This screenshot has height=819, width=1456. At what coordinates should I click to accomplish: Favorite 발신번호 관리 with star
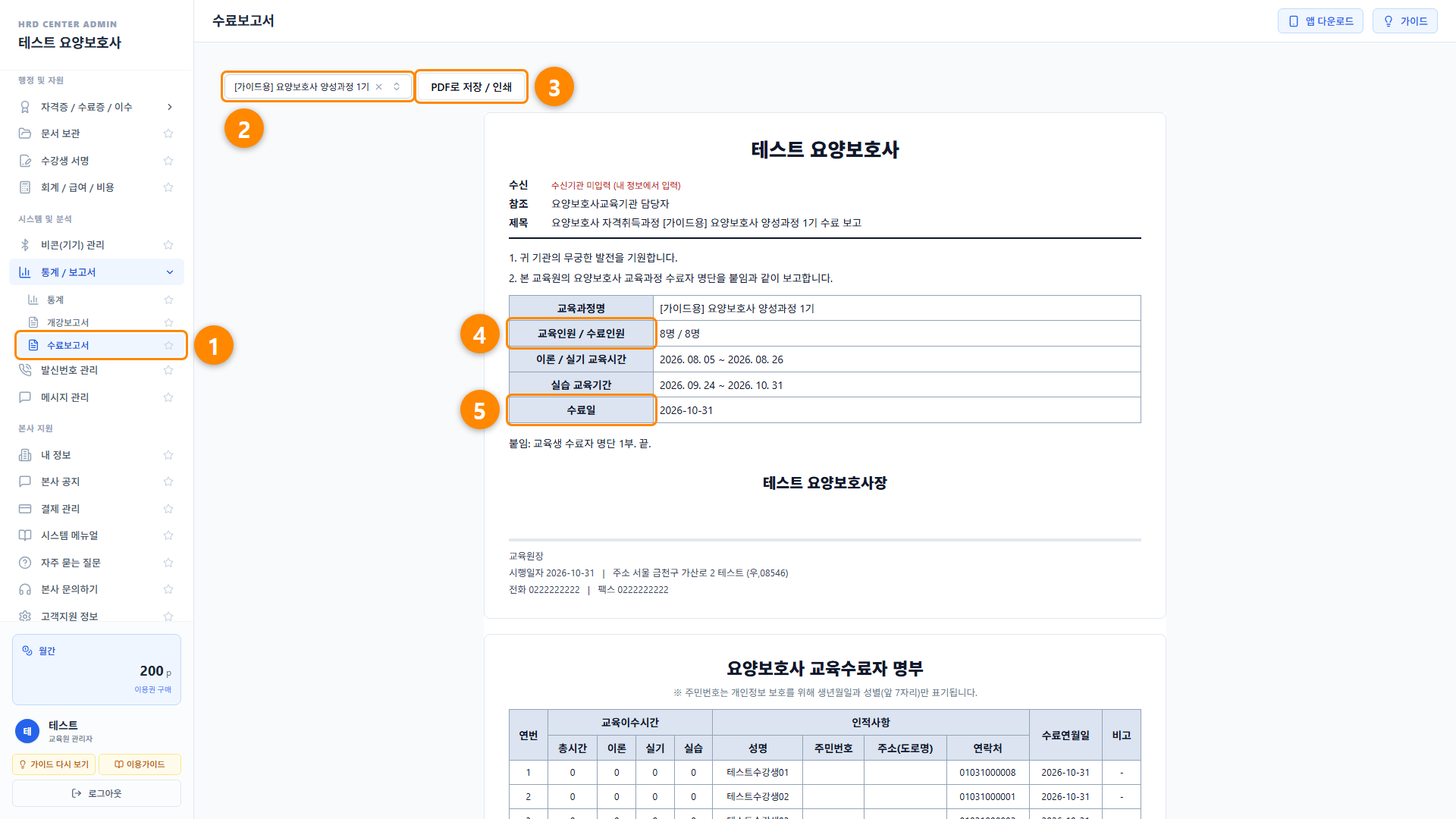click(x=168, y=370)
